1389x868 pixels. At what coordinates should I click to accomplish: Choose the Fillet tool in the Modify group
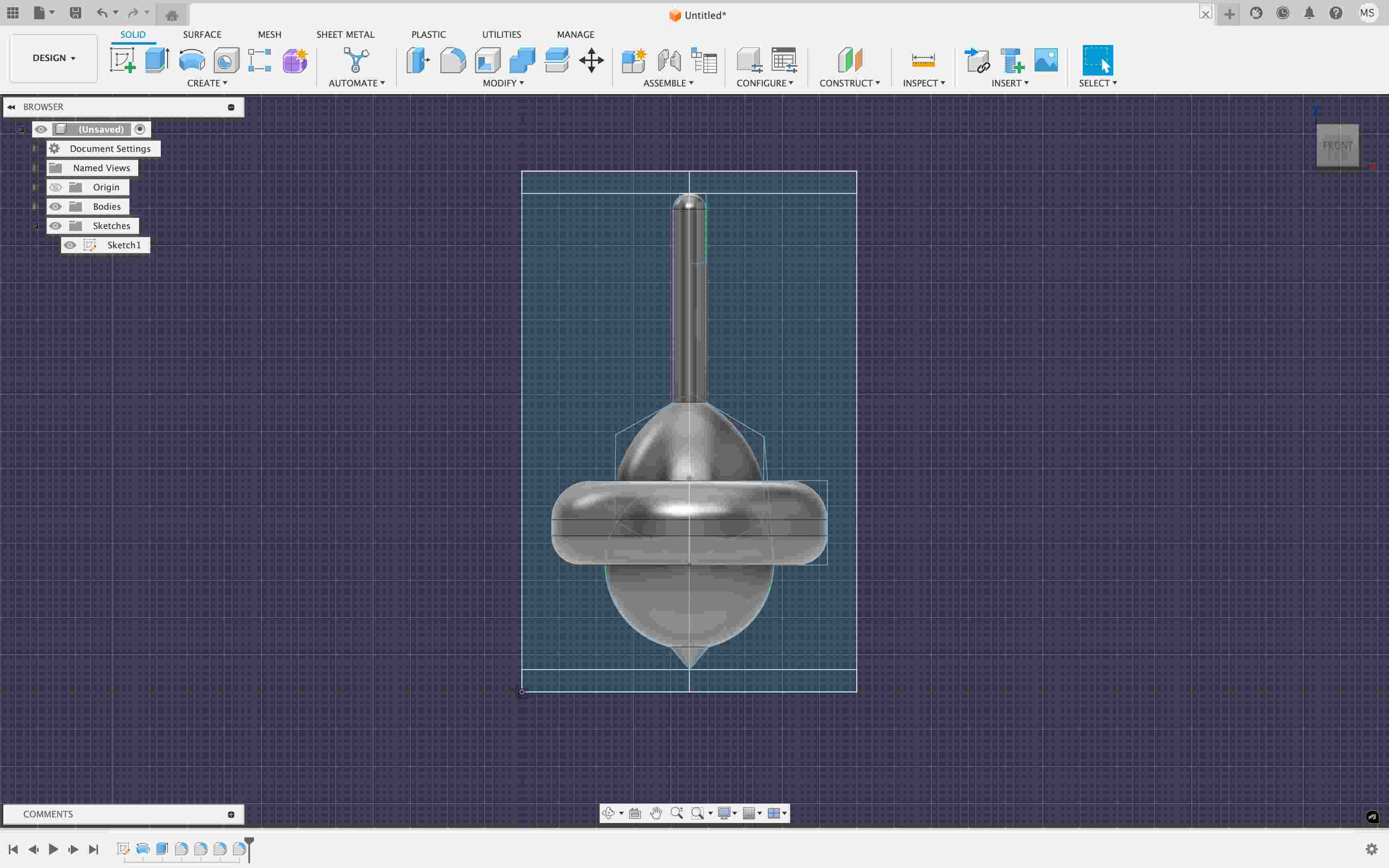pos(453,60)
